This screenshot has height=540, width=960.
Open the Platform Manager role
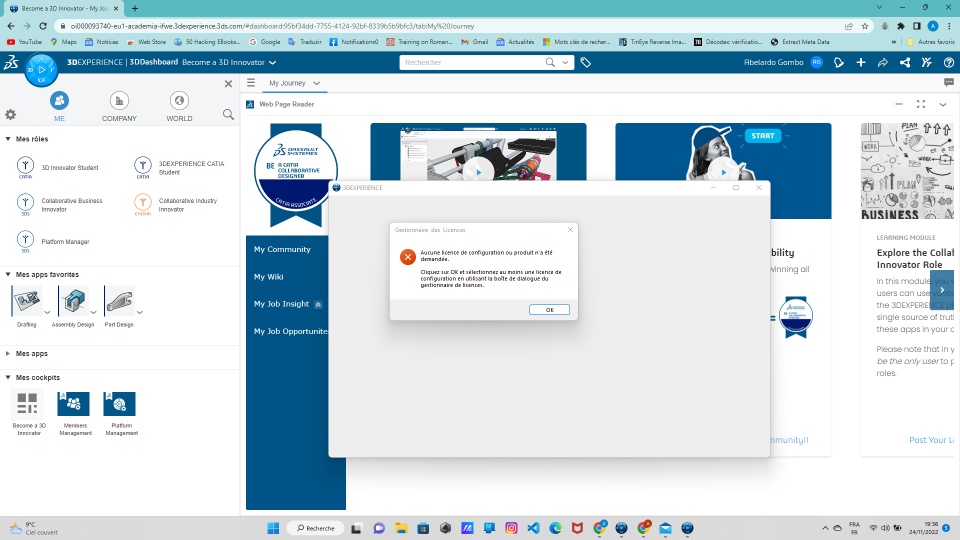point(53,241)
